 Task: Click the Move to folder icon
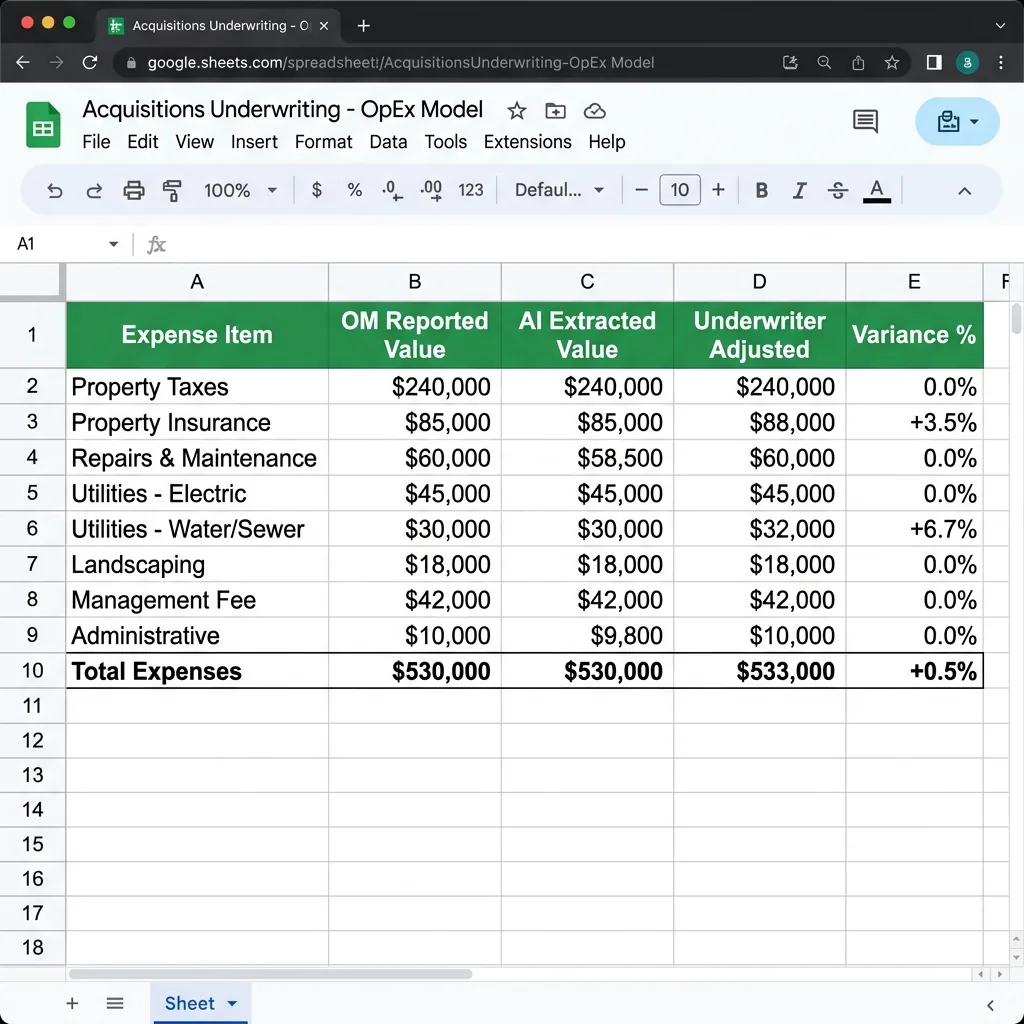point(555,111)
